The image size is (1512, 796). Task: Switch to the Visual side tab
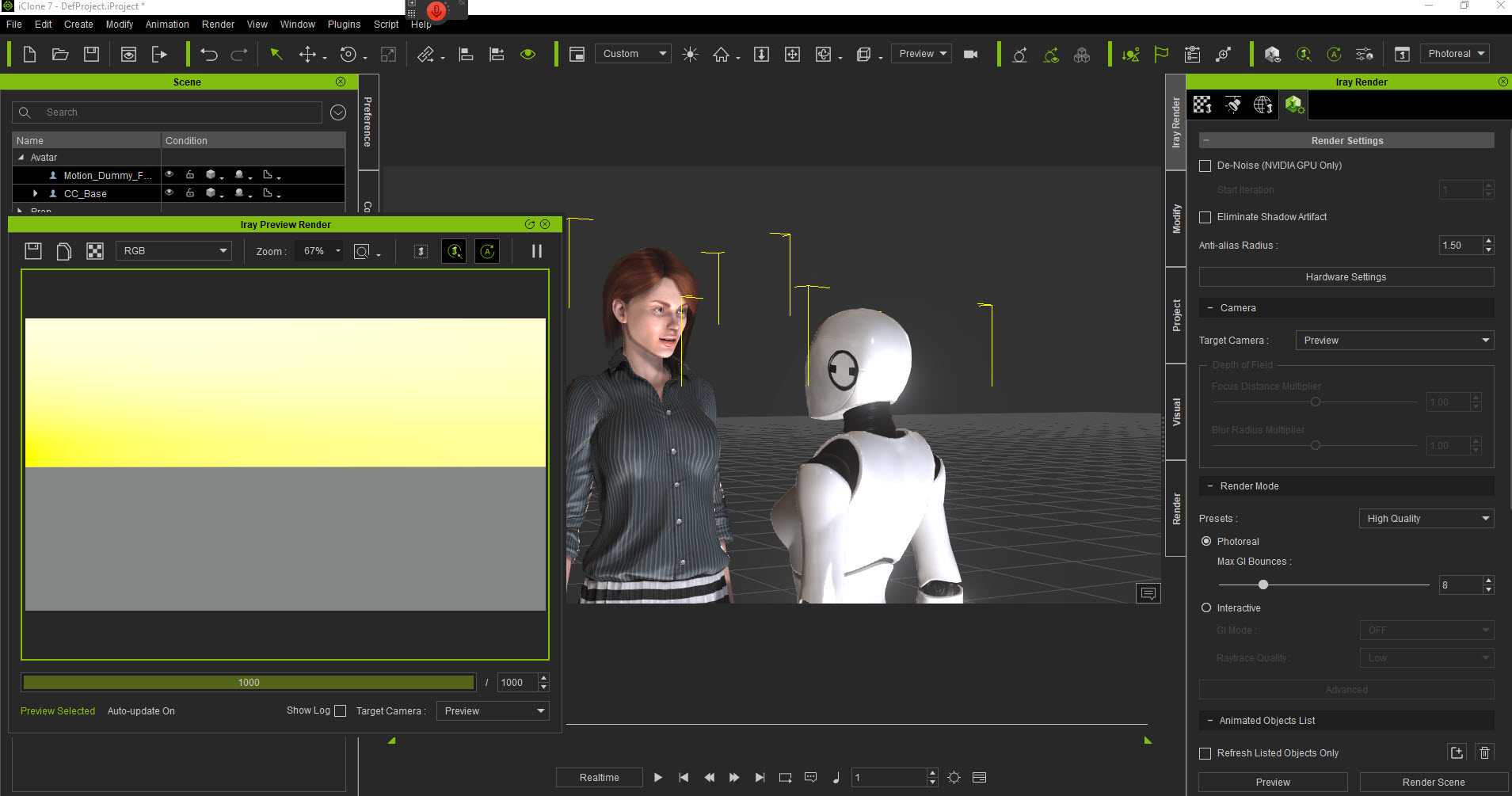tap(1176, 412)
